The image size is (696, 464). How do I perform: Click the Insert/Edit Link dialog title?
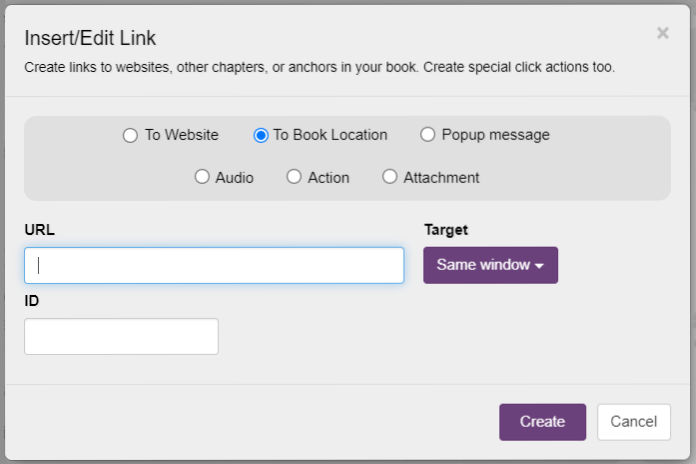coord(90,39)
